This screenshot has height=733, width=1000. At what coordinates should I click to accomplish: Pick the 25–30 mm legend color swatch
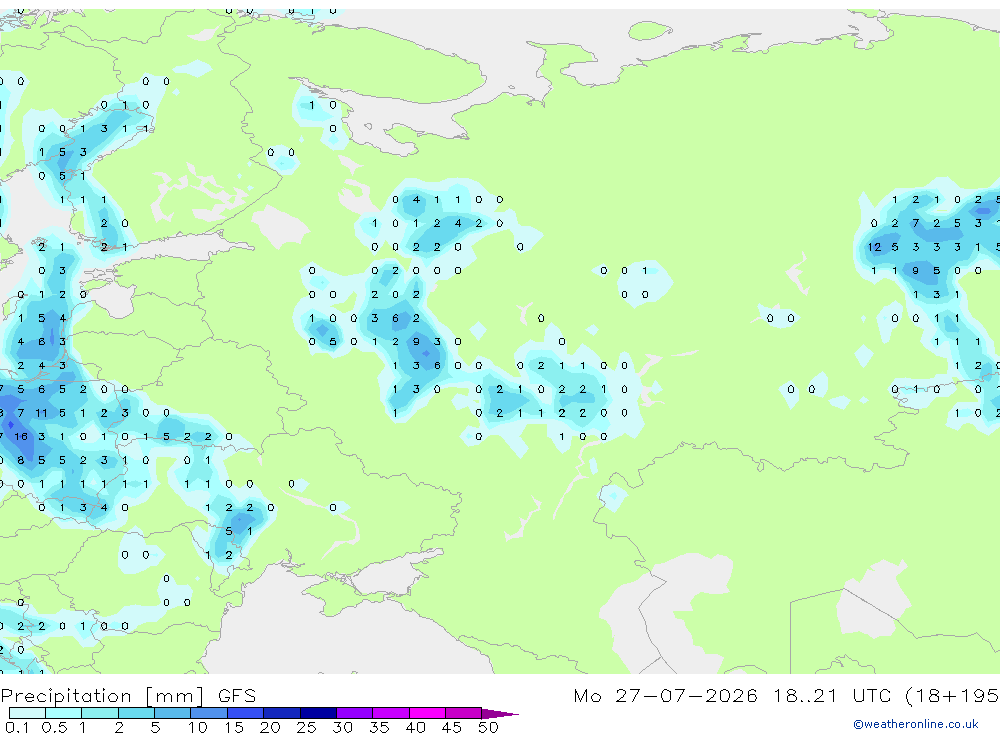[318, 713]
